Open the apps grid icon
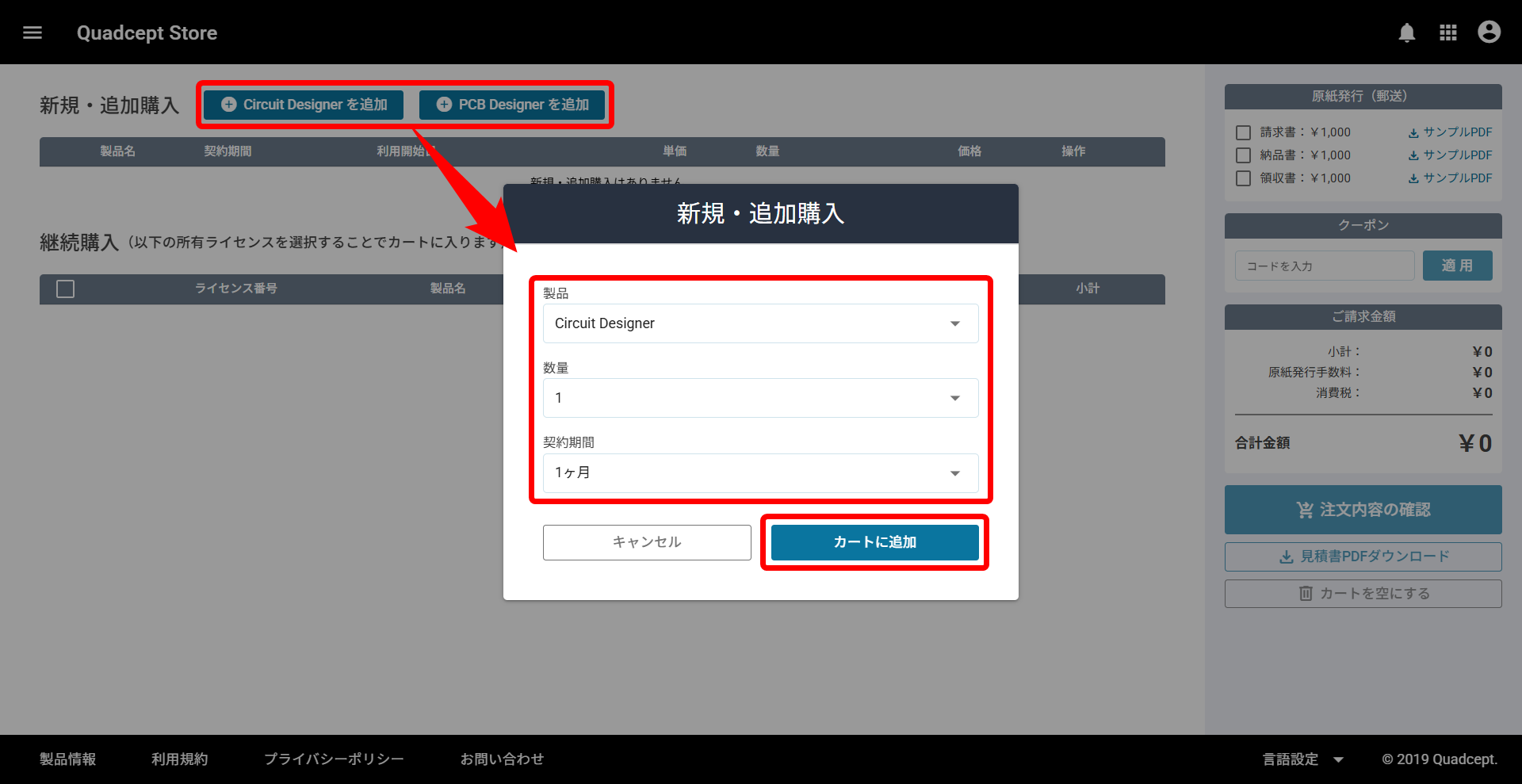 click(1447, 33)
